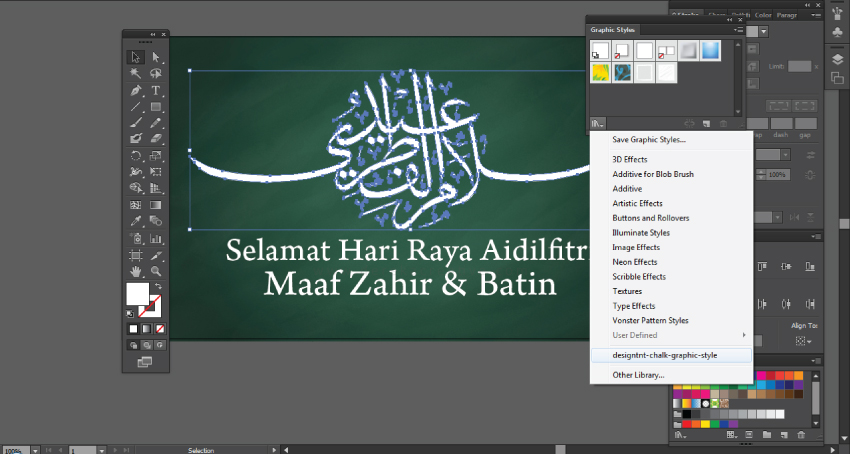This screenshot has width=850, height=454.
Task: Click the Rectangle shape tool
Action: (156, 106)
